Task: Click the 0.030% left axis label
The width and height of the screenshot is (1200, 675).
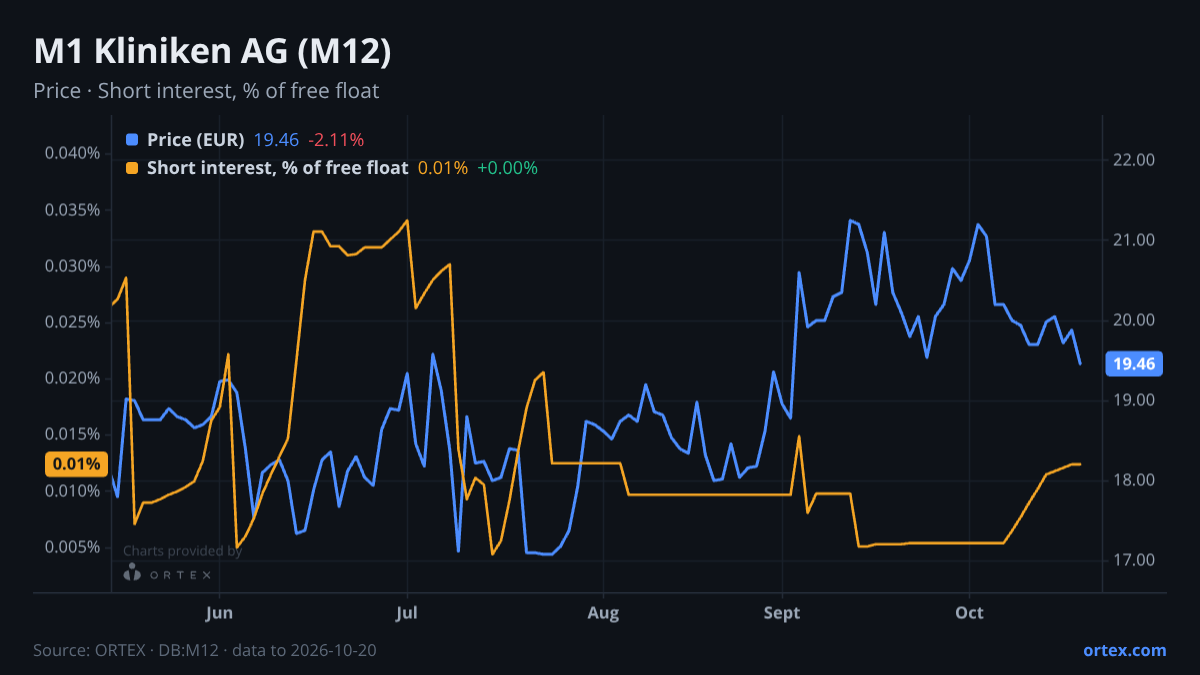Action: click(x=73, y=266)
